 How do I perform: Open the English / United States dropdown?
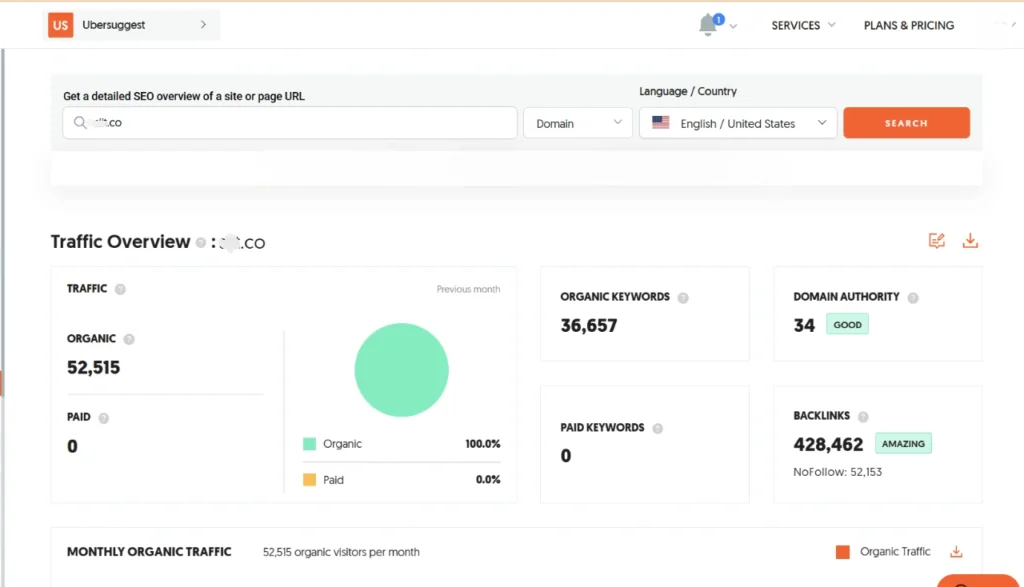coord(738,123)
